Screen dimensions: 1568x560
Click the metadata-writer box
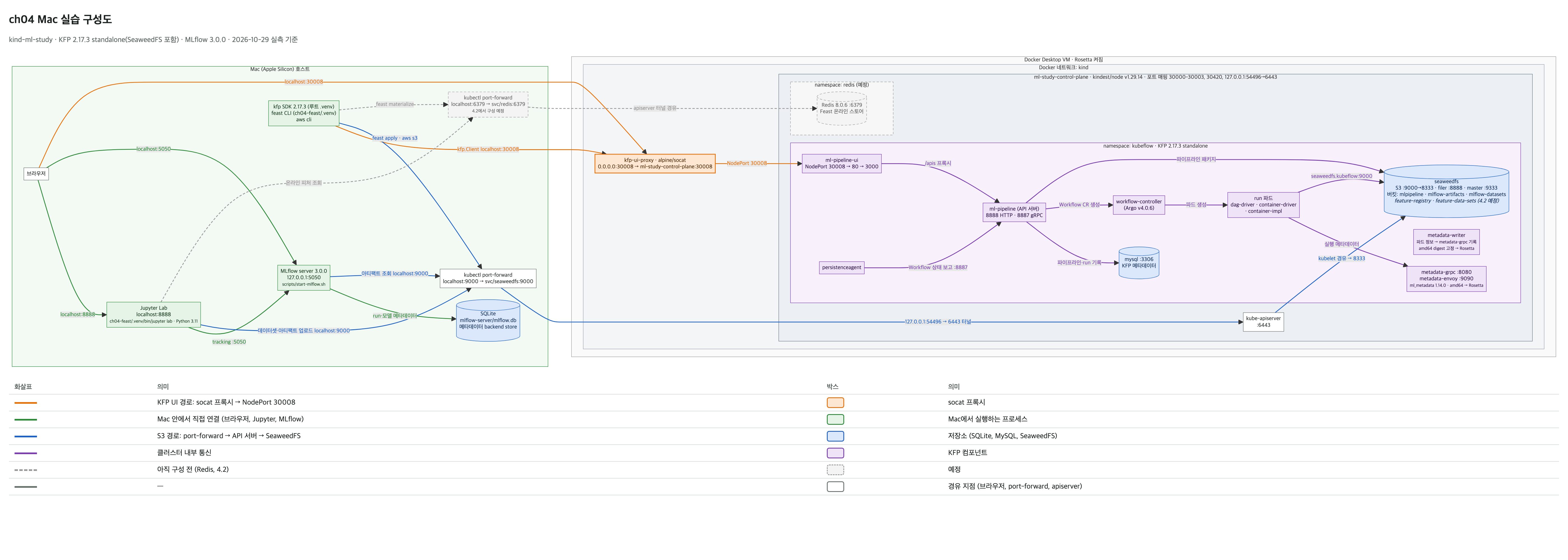pos(1446,242)
